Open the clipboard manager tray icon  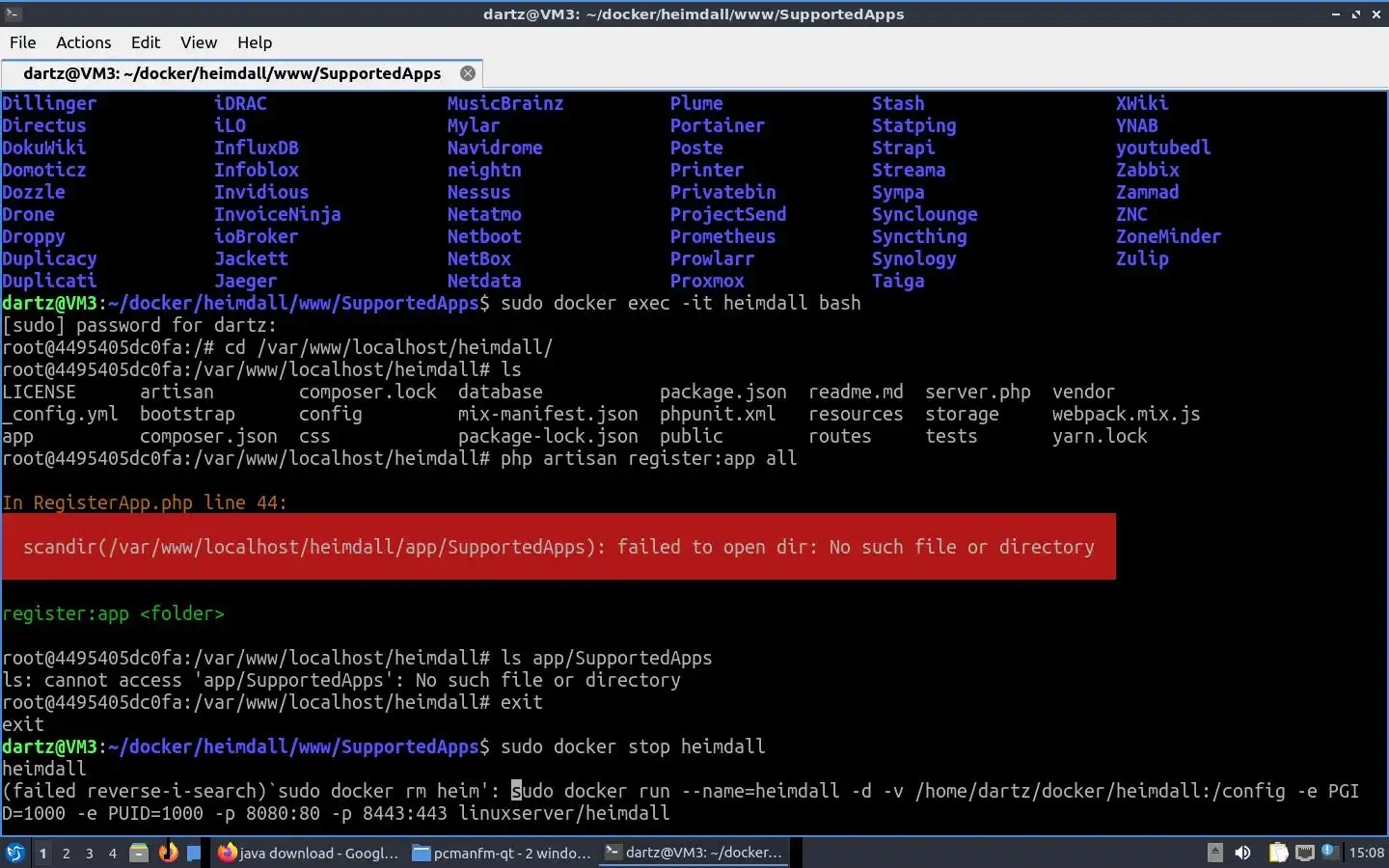[1278, 853]
